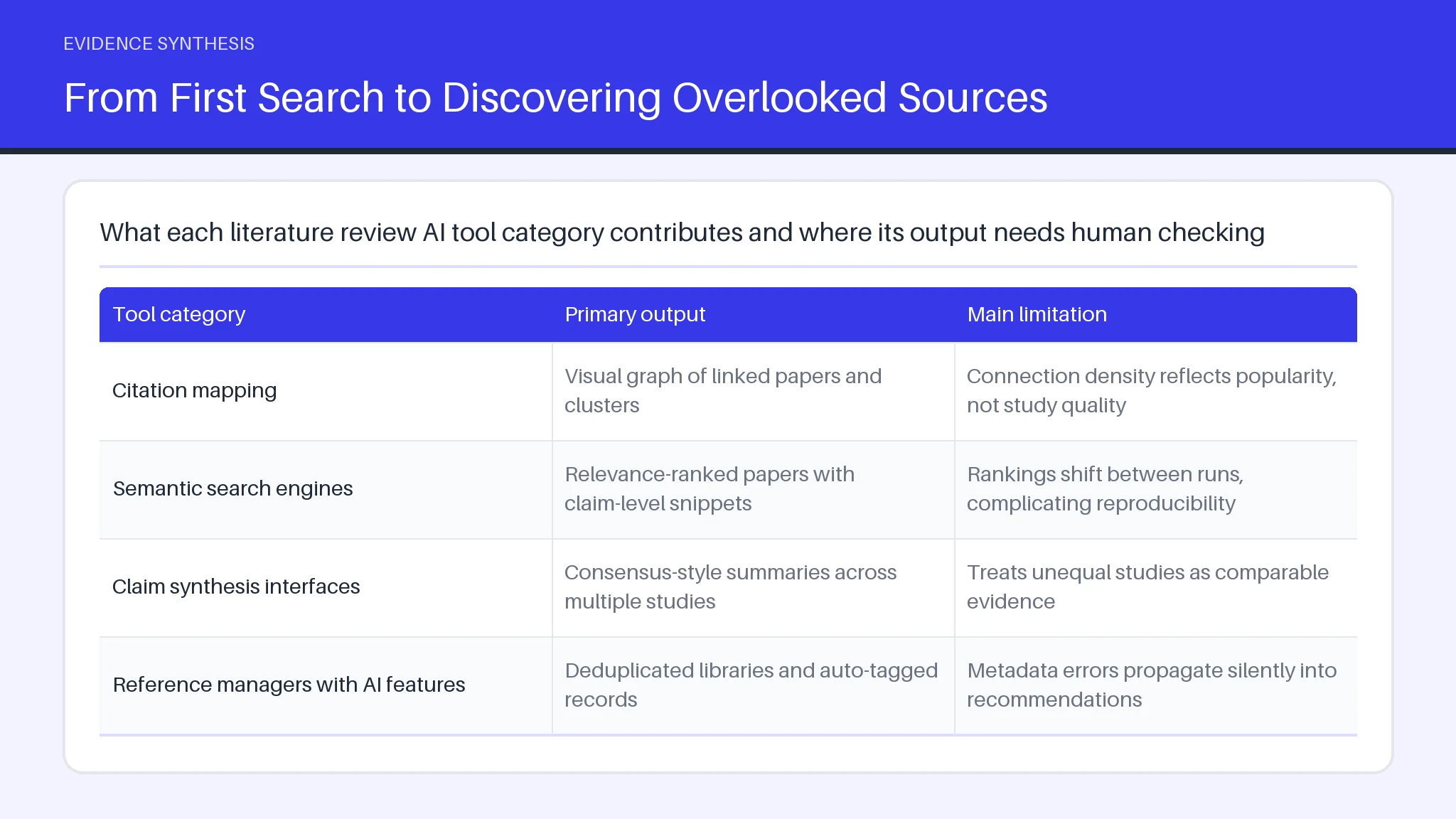Click the 'Semantic search engines' row label

tap(326, 490)
